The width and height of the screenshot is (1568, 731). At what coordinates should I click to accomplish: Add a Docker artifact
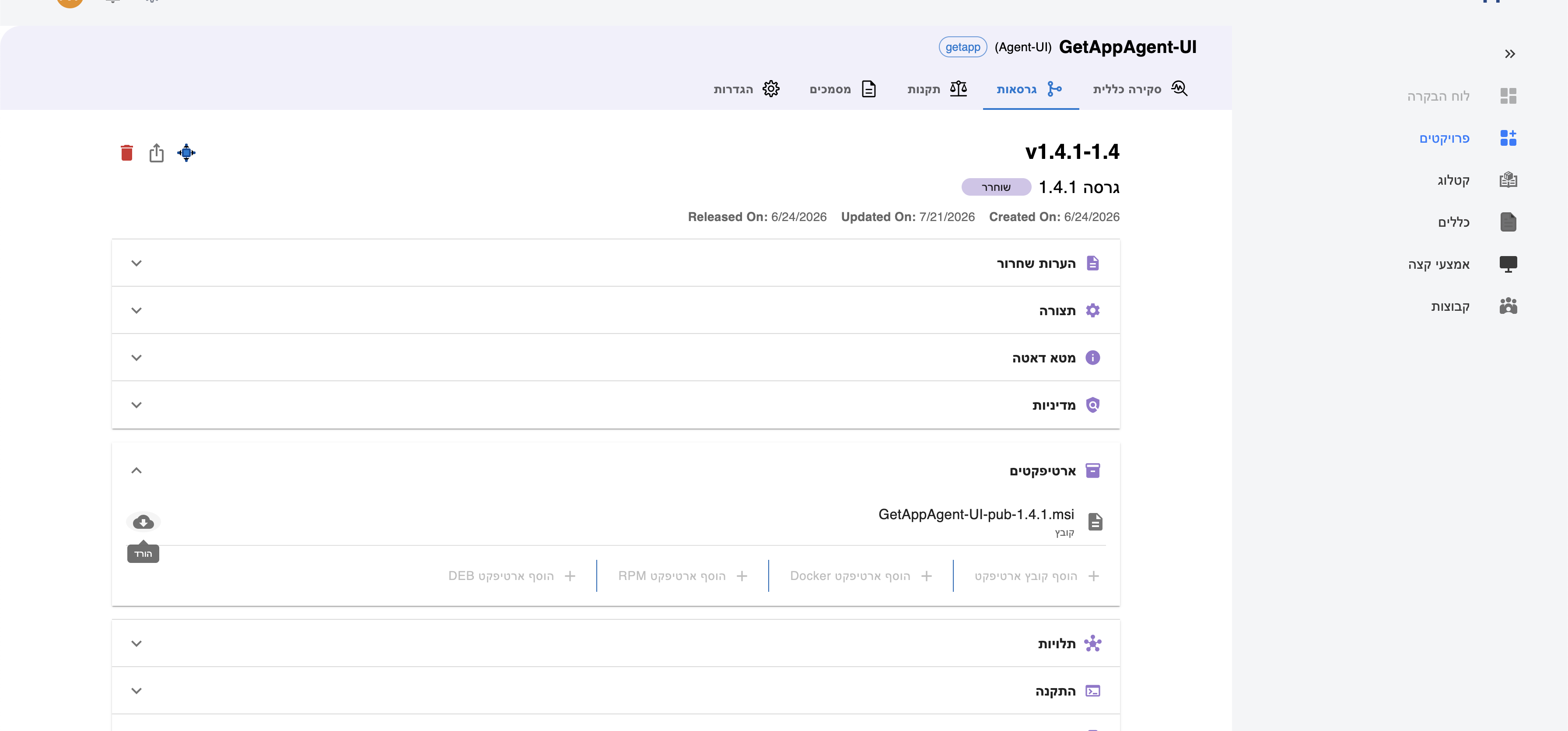click(861, 576)
